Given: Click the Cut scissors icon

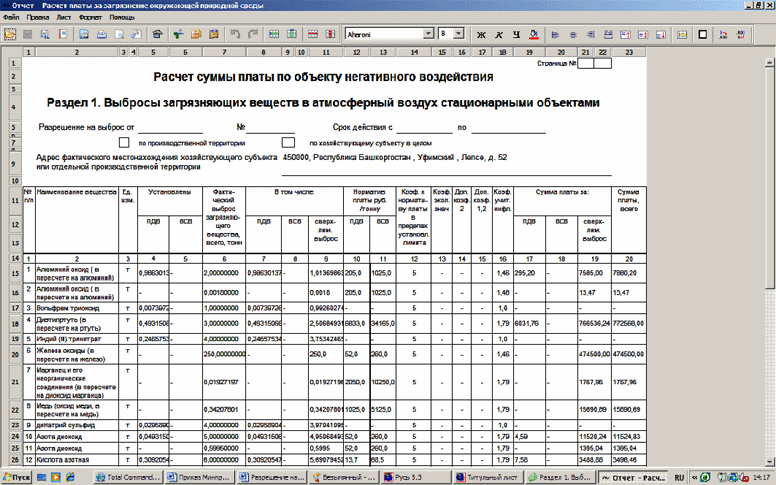Looking at the screenshot, I should pyautogui.click(x=178, y=34).
